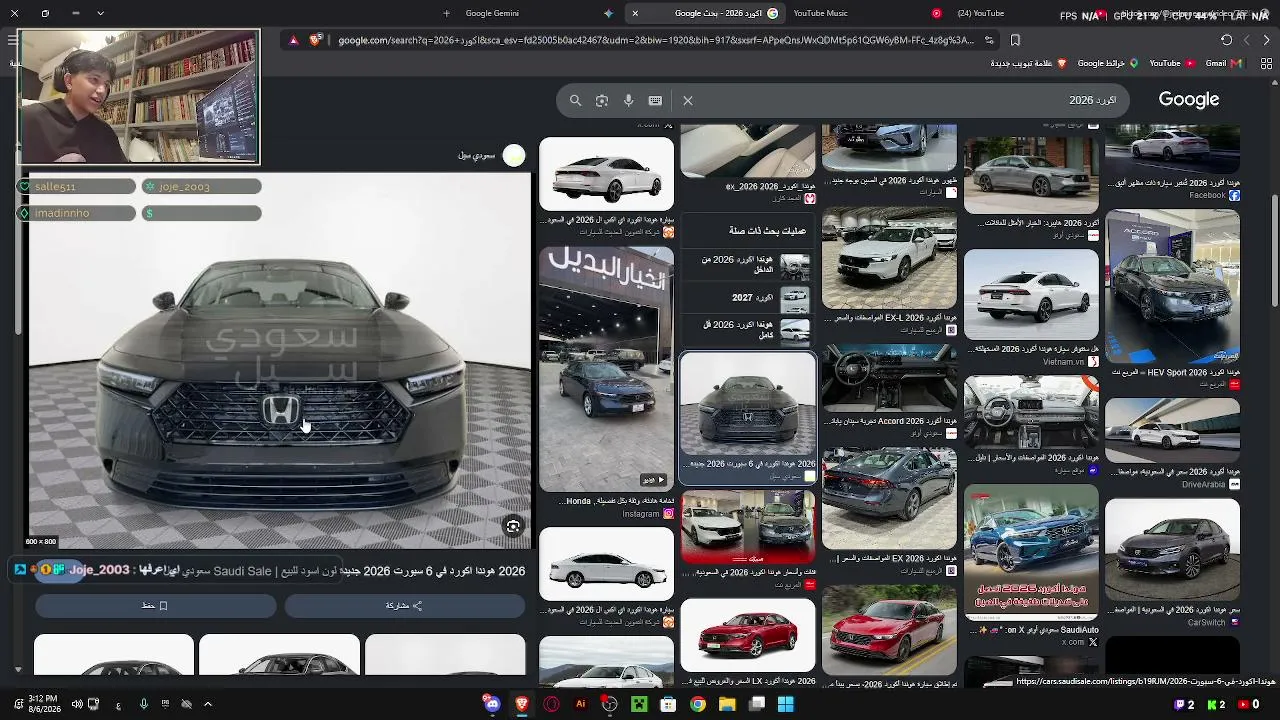Click the Brave Rewards triangle icon
Screen dimensions: 1280x720
click(x=293, y=40)
